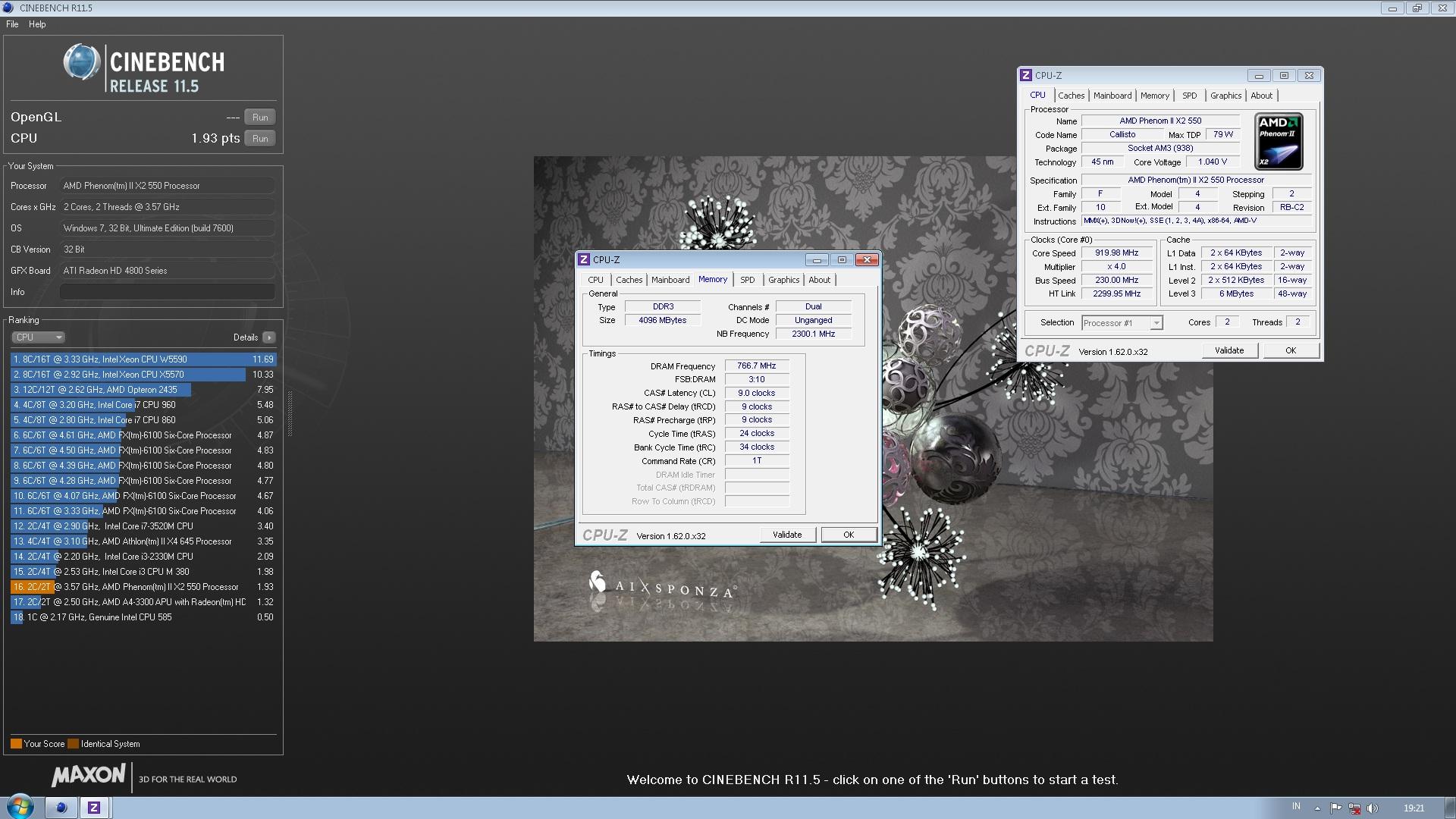Click the NB Frequency 2300.1 MHz value
The image size is (1456, 819).
813,334
